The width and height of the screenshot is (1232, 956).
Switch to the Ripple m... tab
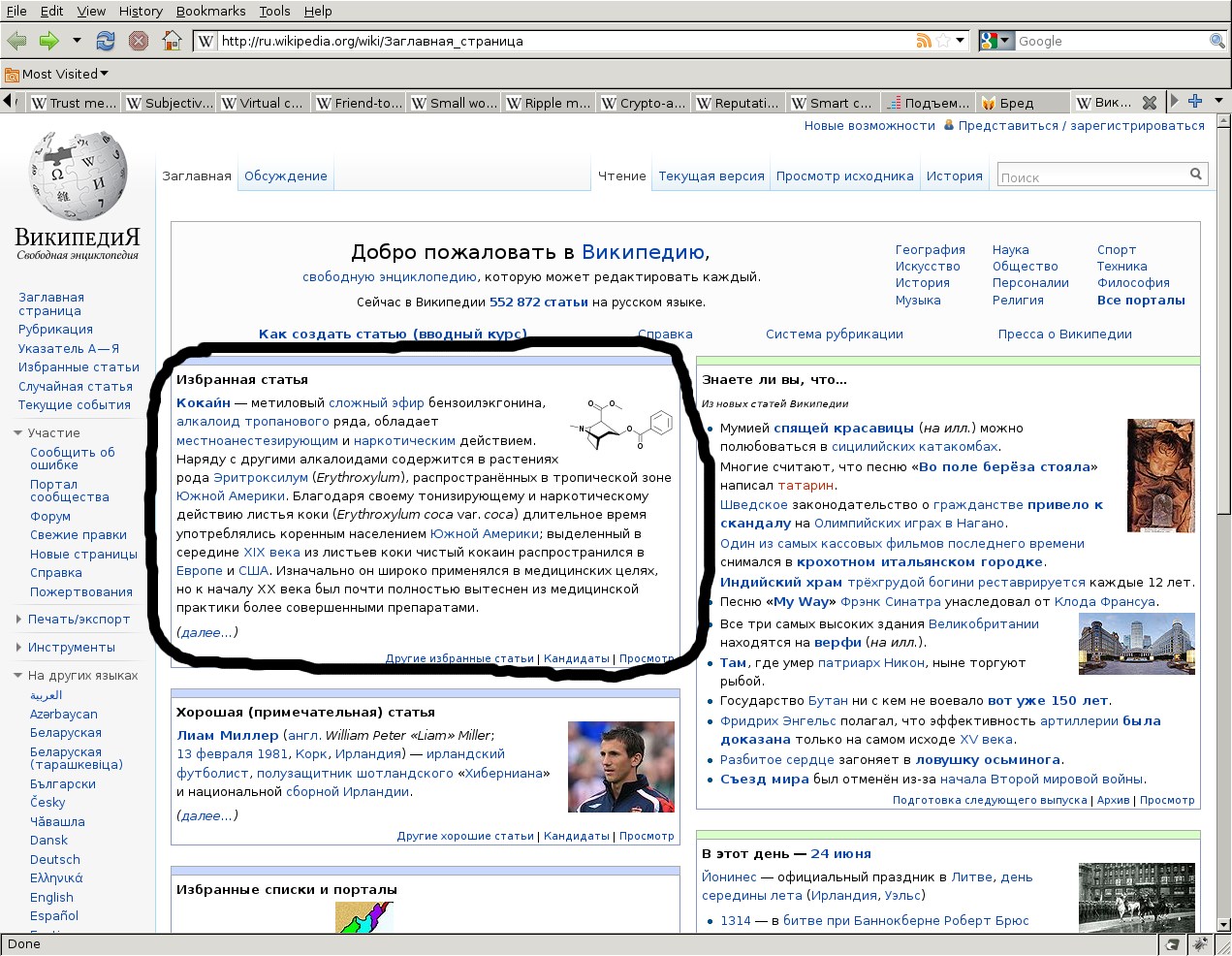549,103
